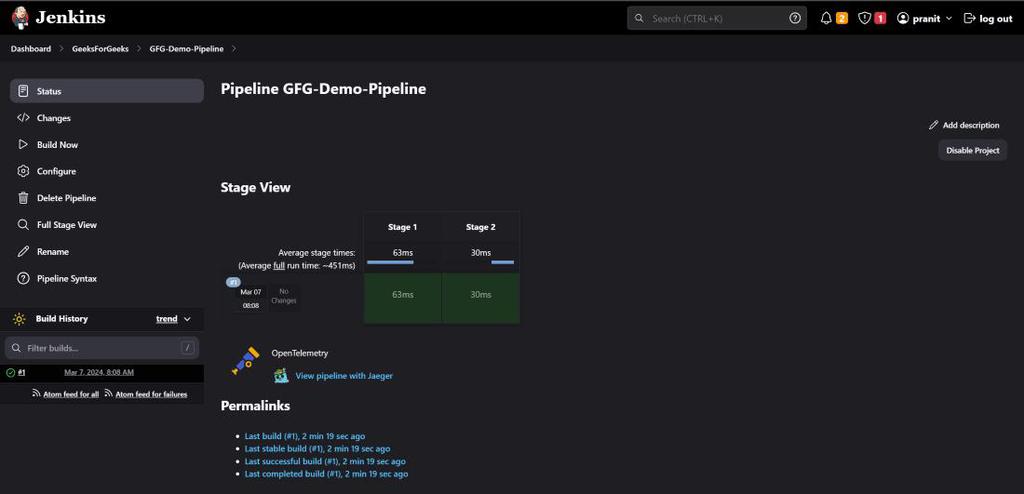Screen dimensions: 1024x494
Task: Click Delete Pipeline in sidebar
Action: 106,198
